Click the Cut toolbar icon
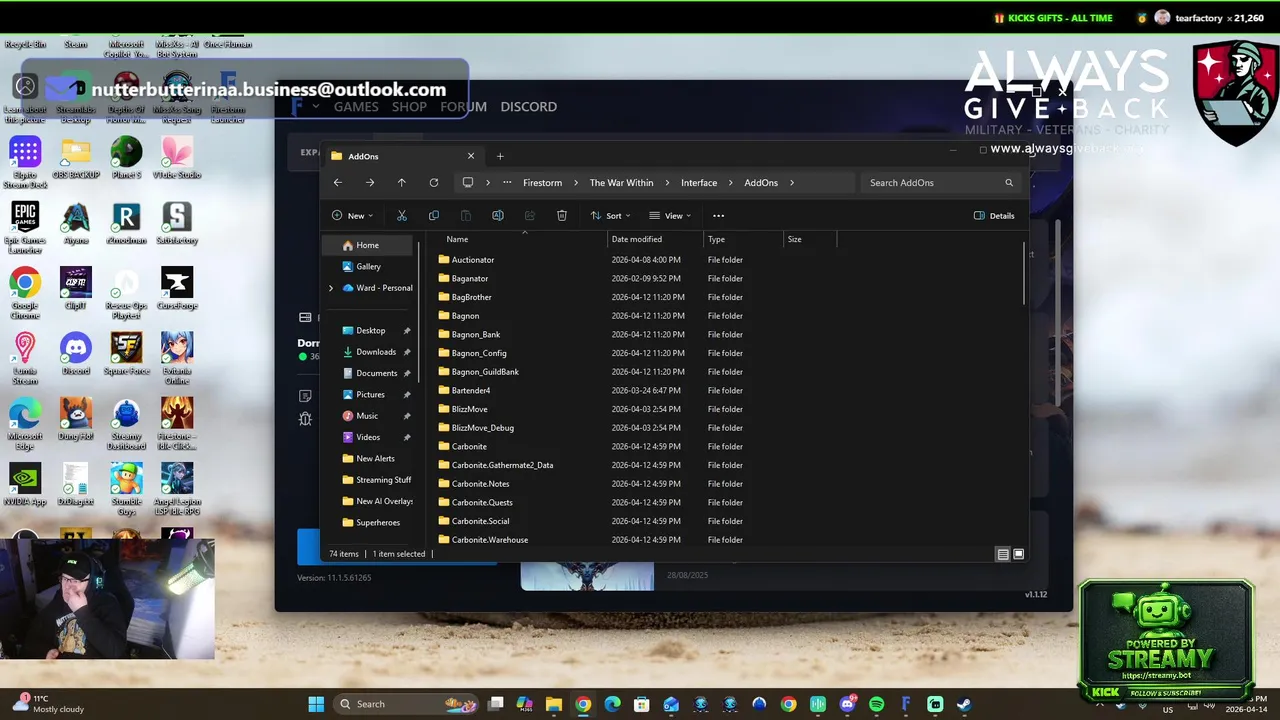This screenshot has height=720, width=1280. point(402,216)
